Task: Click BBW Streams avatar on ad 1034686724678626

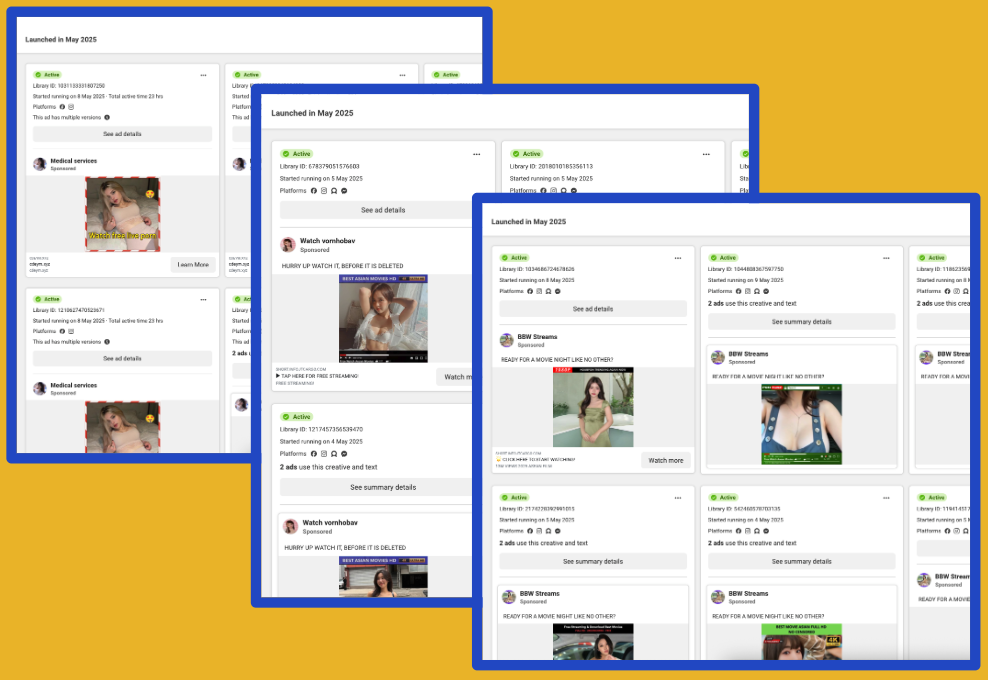Action: point(507,340)
